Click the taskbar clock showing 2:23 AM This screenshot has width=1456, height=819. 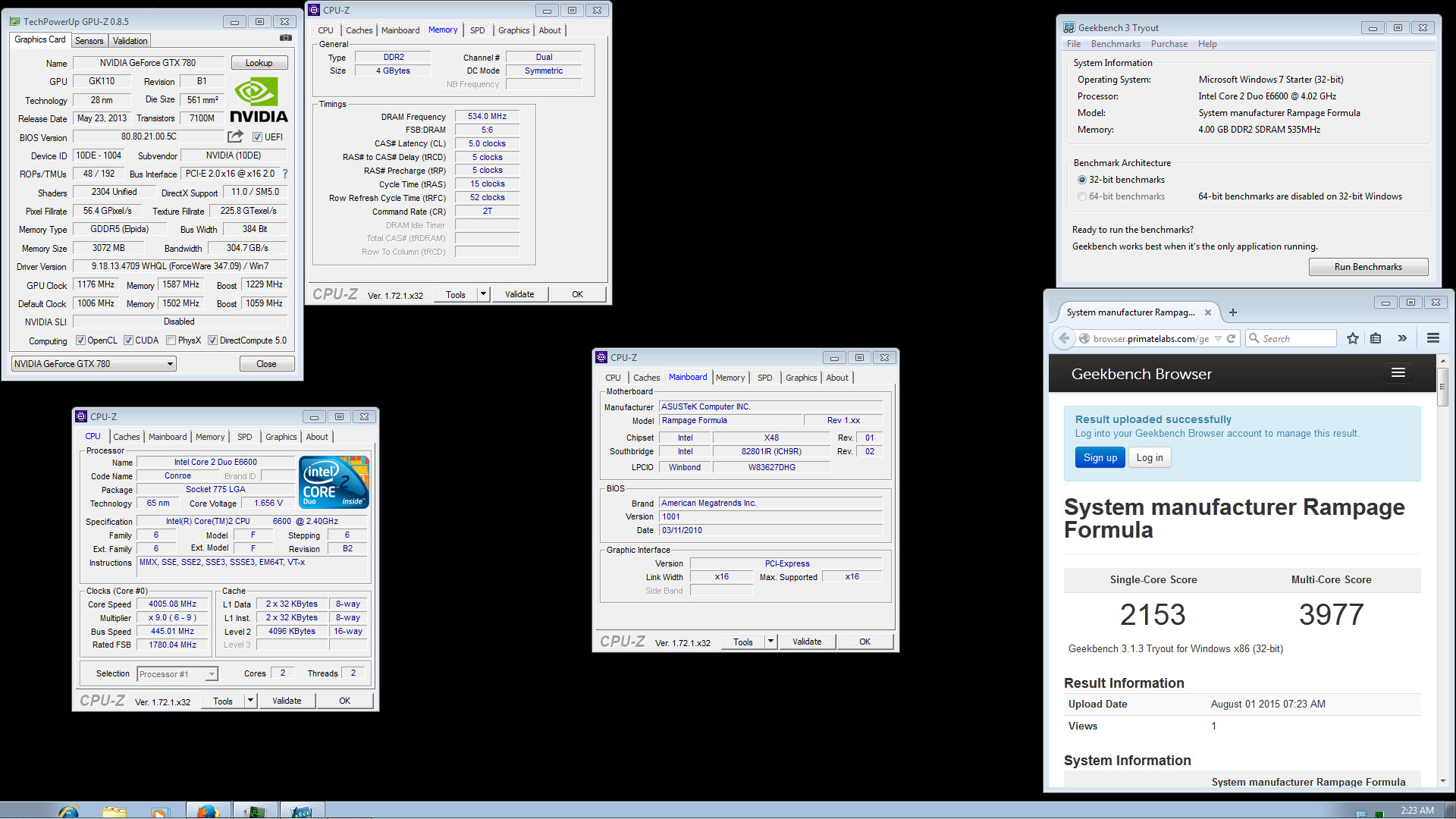pyautogui.click(x=1417, y=811)
